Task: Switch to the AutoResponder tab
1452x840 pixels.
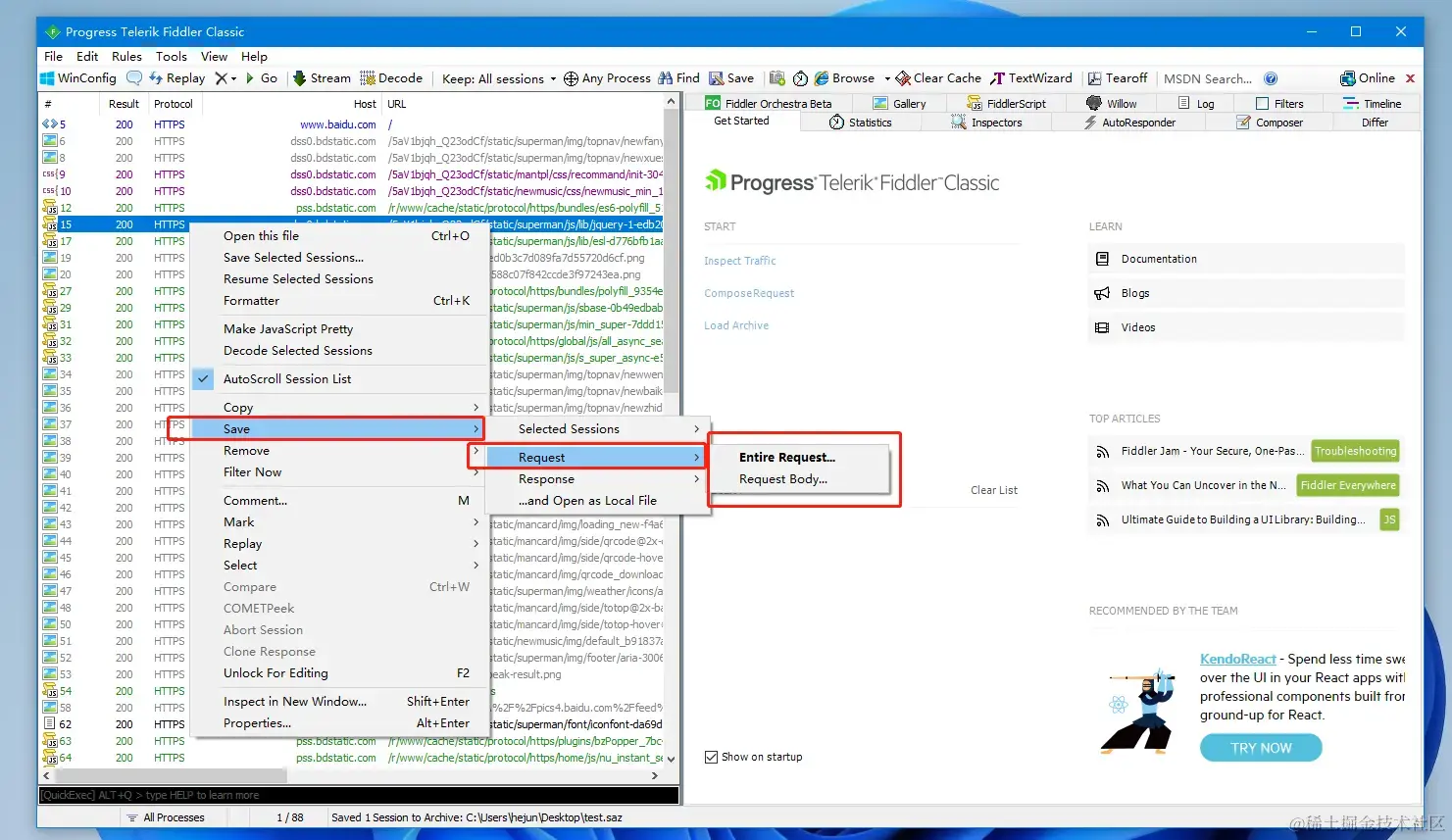Action: (x=1128, y=123)
